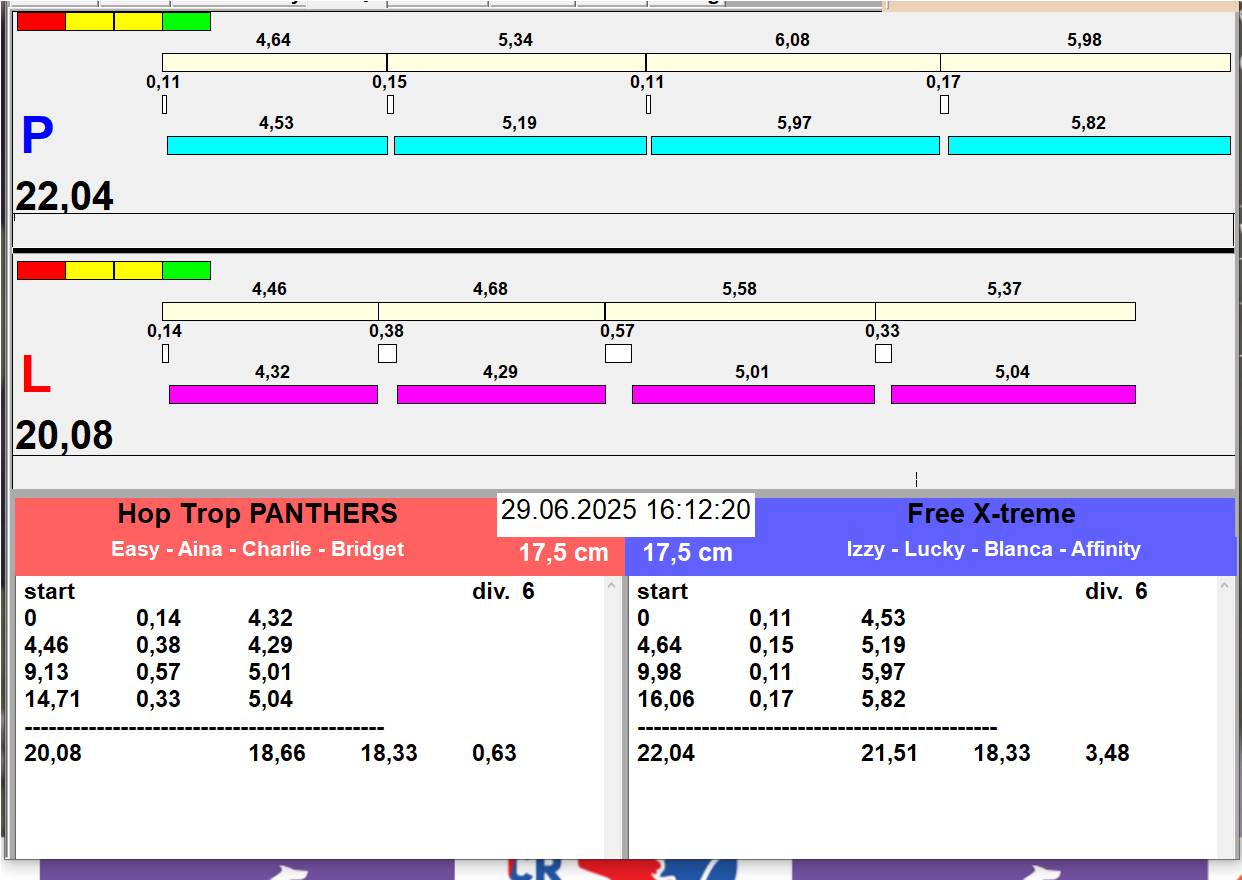Viewport: 1242px width, 880px height.
Task: Click the cyan 5,97 run bar
Action: click(795, 146)
